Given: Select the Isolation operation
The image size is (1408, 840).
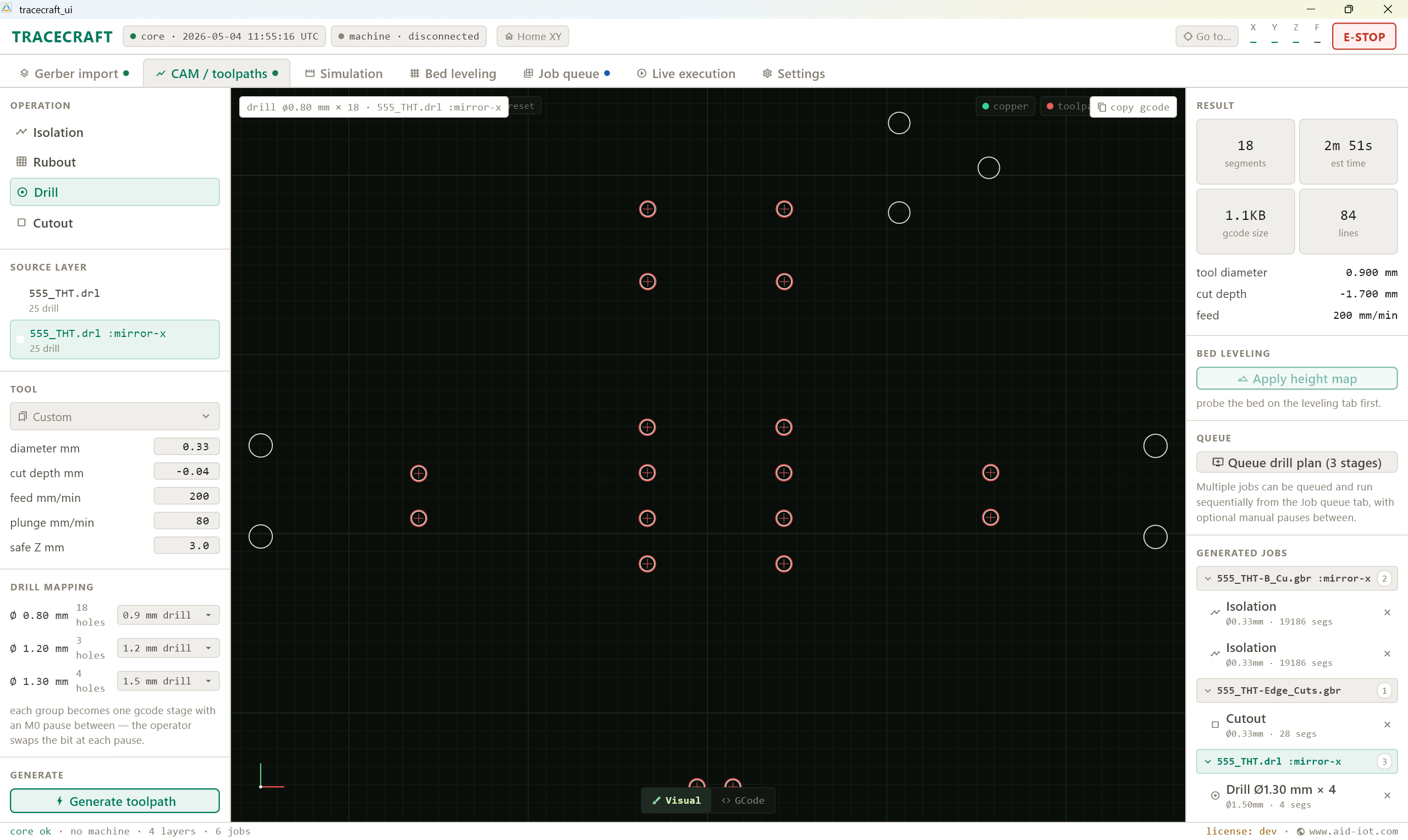Looking at the screenshot, I should (114, 132).
